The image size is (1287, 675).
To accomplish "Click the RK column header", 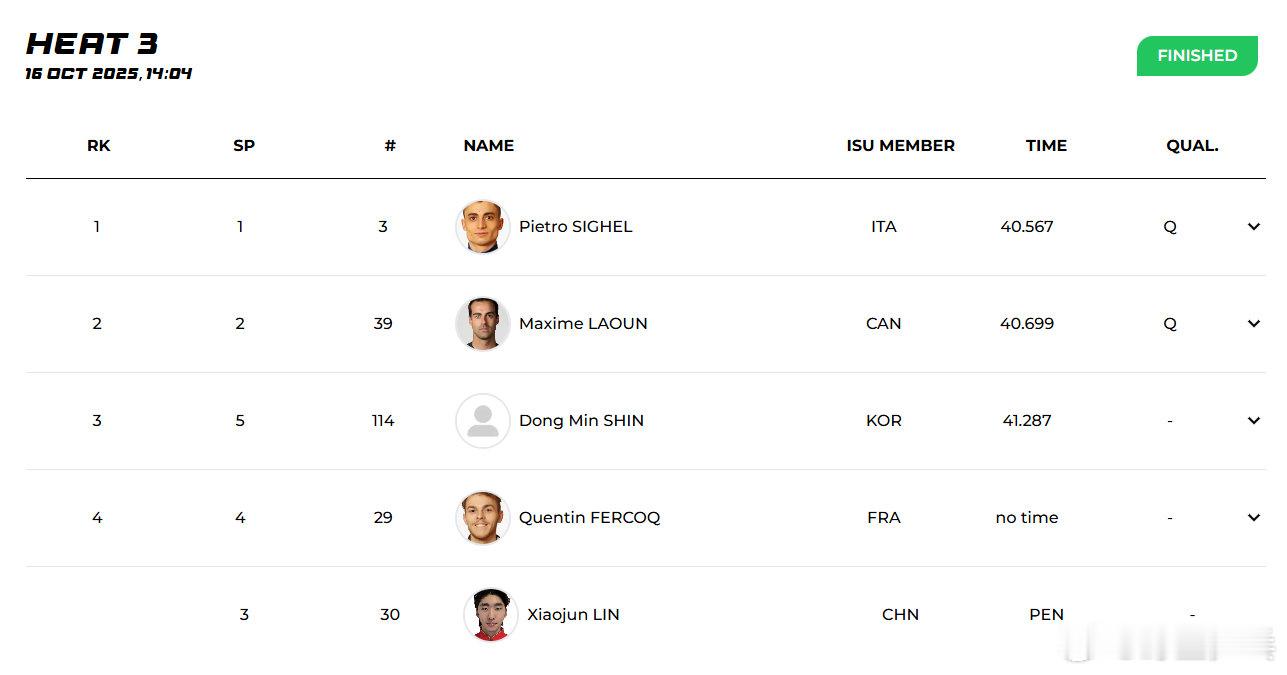I will click(99, 146).
